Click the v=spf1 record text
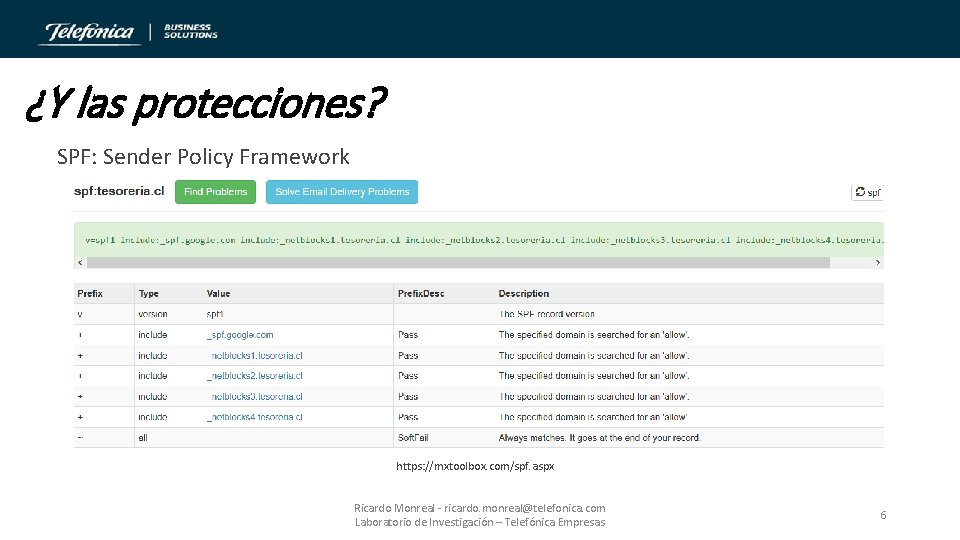This screenshot has width=960, height=540. tap(484, 240)
